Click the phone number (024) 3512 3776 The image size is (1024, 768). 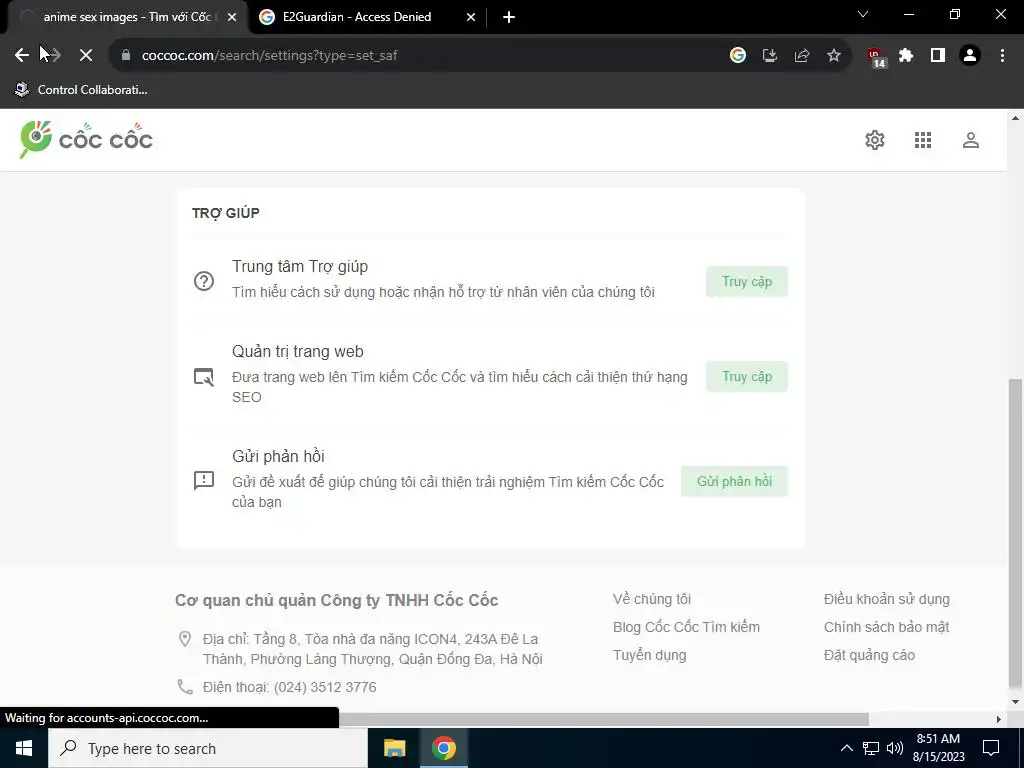pyautogui.click(x=325, y=687)
